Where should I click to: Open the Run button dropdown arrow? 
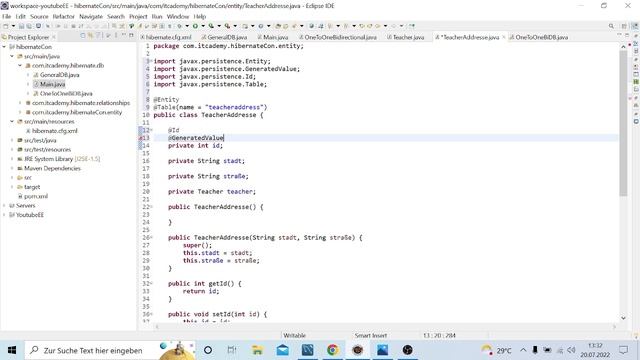pyautogui.click(x=203, y=26)
